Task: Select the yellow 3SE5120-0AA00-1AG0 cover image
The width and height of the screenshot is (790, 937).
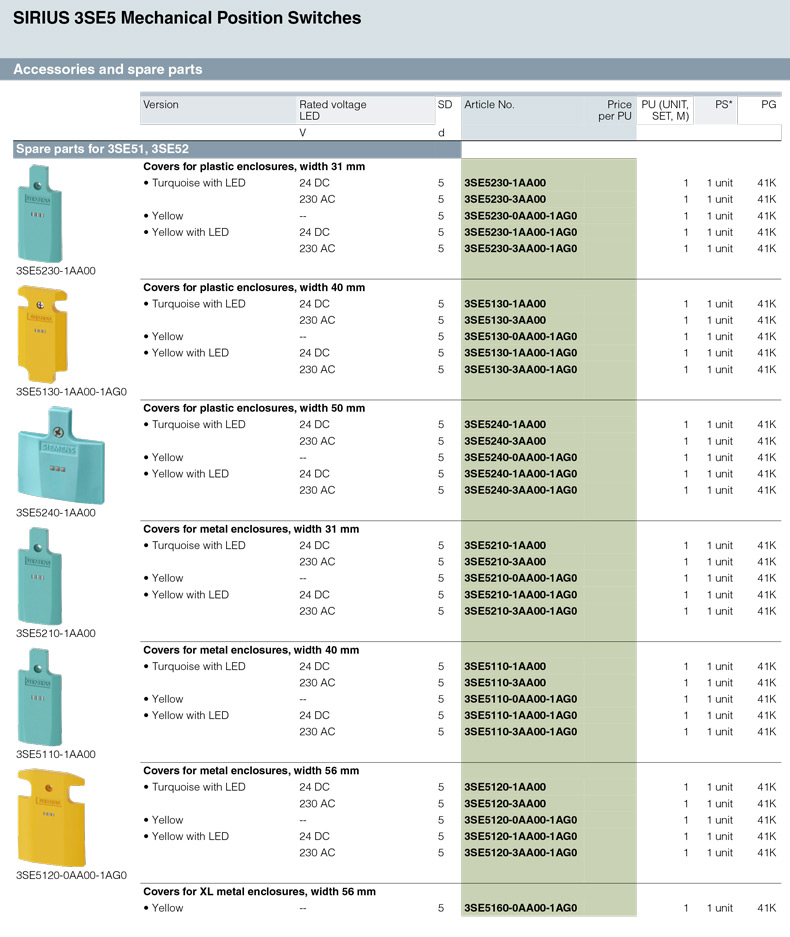Action: coord(51,817)
